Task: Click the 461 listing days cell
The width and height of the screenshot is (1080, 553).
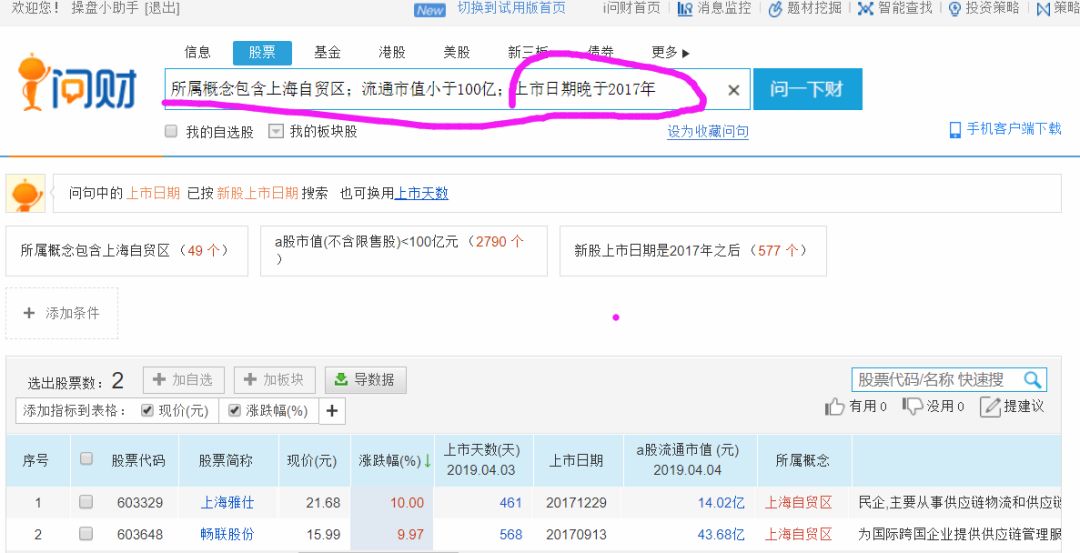Action: pos(510,503)
